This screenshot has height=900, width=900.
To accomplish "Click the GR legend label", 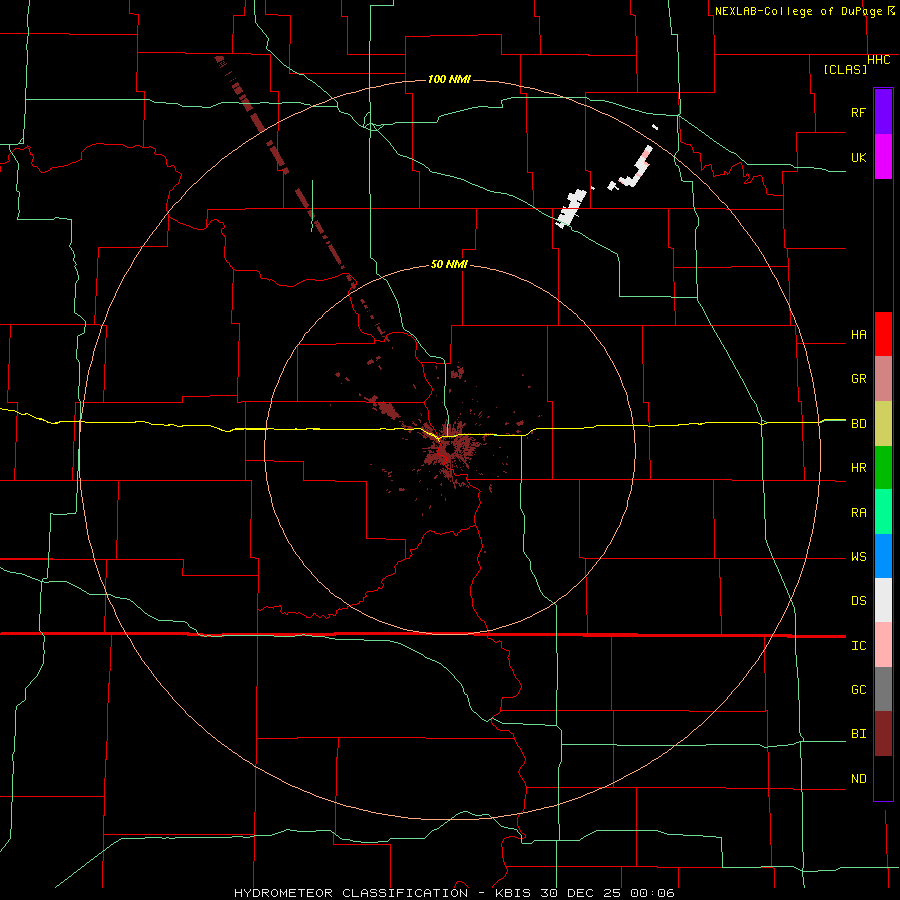I will click(858, 379).
